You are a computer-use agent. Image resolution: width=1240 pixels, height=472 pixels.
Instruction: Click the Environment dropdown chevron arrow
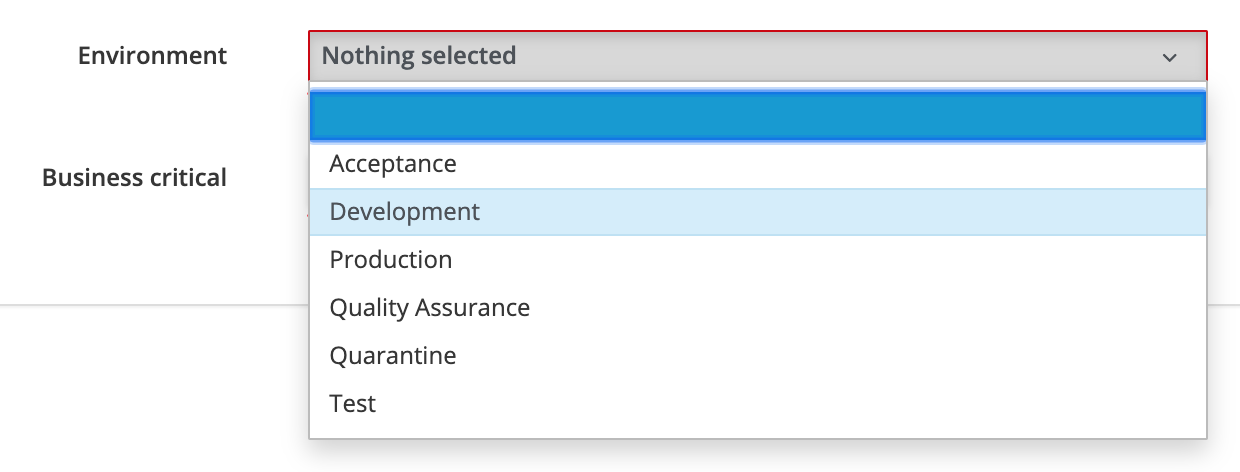coord(1169,57)
